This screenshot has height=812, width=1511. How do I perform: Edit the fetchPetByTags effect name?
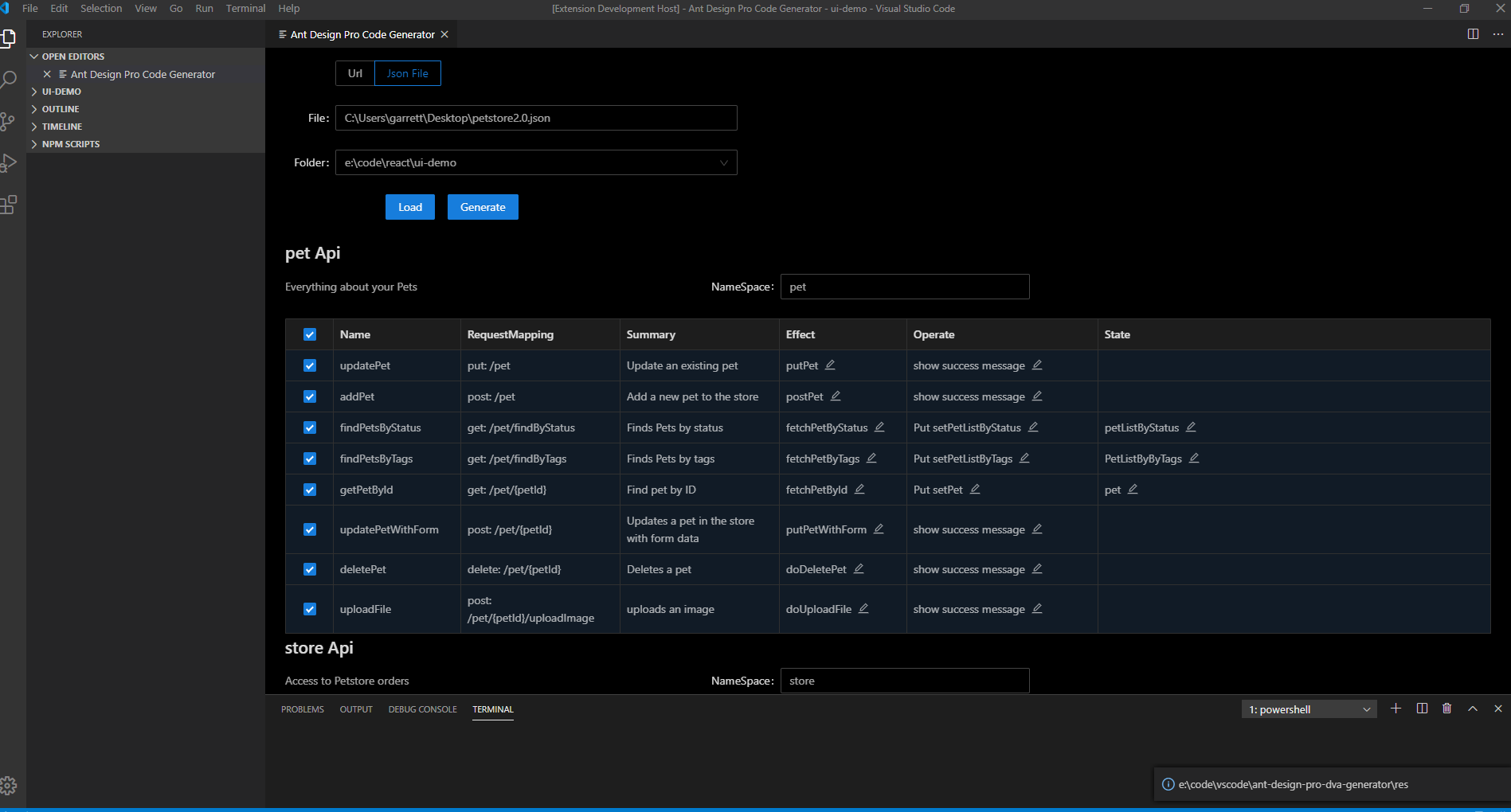click(x=871, y=458)
